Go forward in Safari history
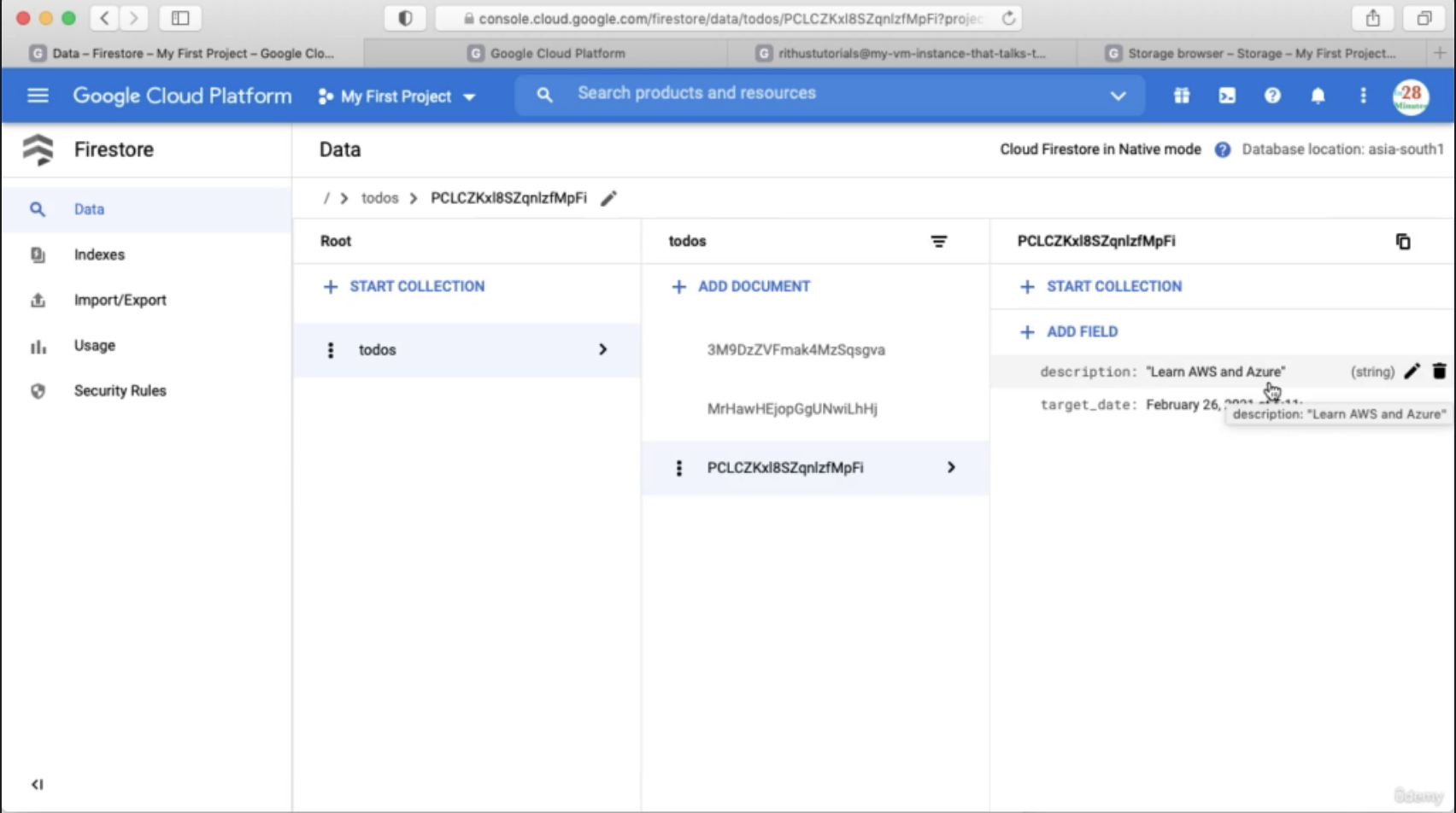This screenshot has width=1456, height=813. (132, 18)
